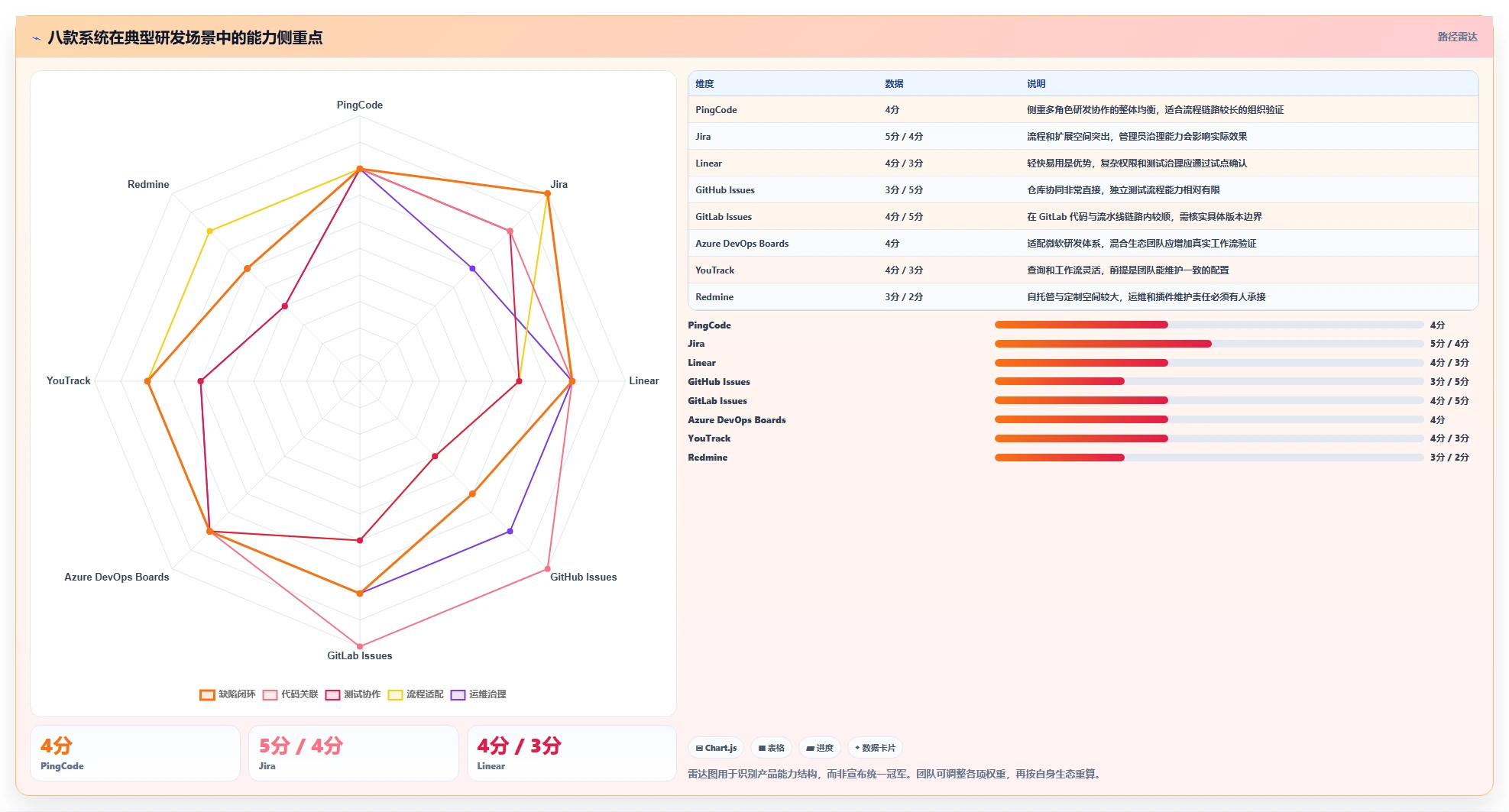Click the GitLab Issues progress bar
The height and width of the screenshot is (812, 1509).
(1209, 400)
